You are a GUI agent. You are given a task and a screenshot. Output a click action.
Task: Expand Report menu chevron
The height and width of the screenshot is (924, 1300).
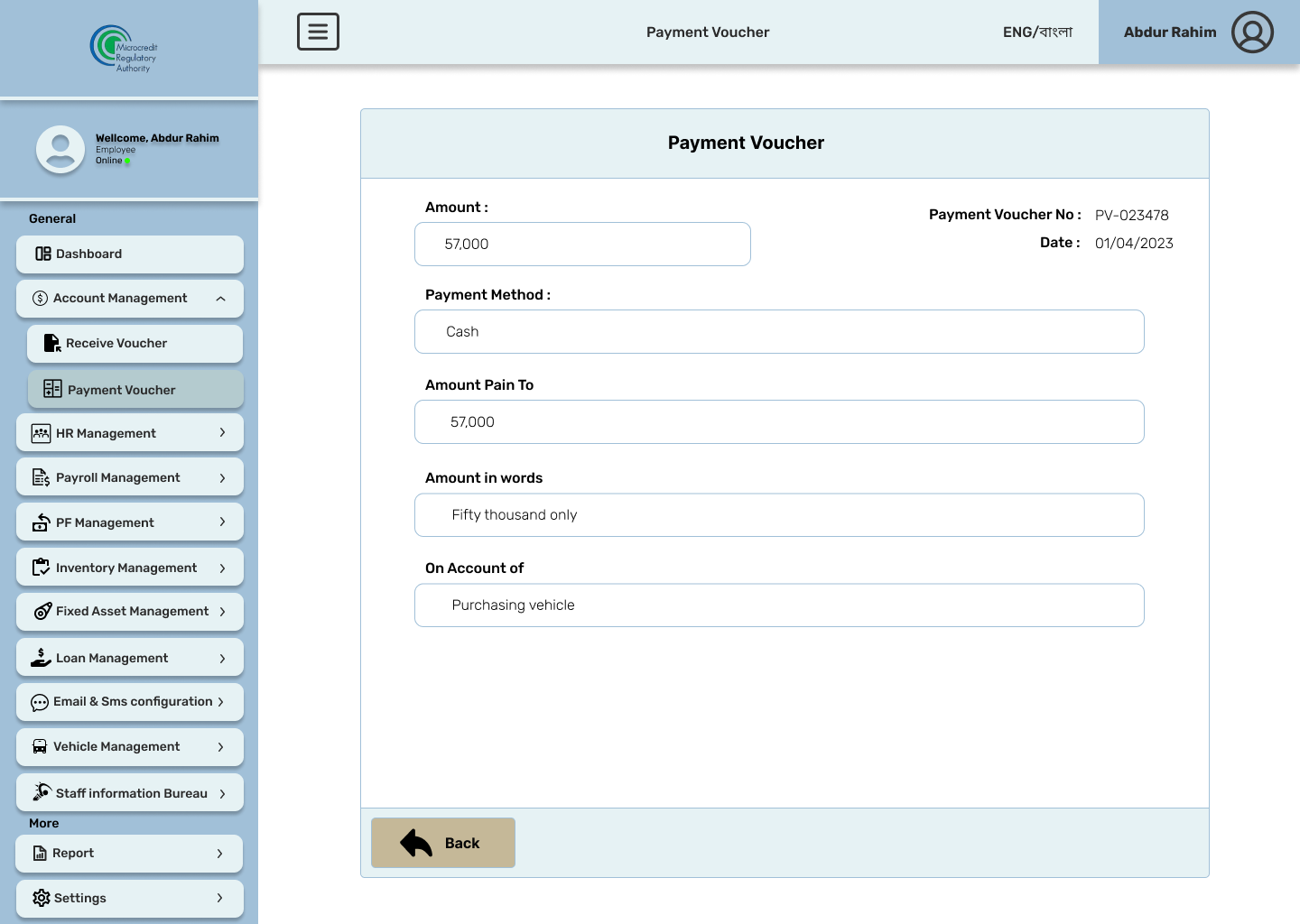(219, 853)
